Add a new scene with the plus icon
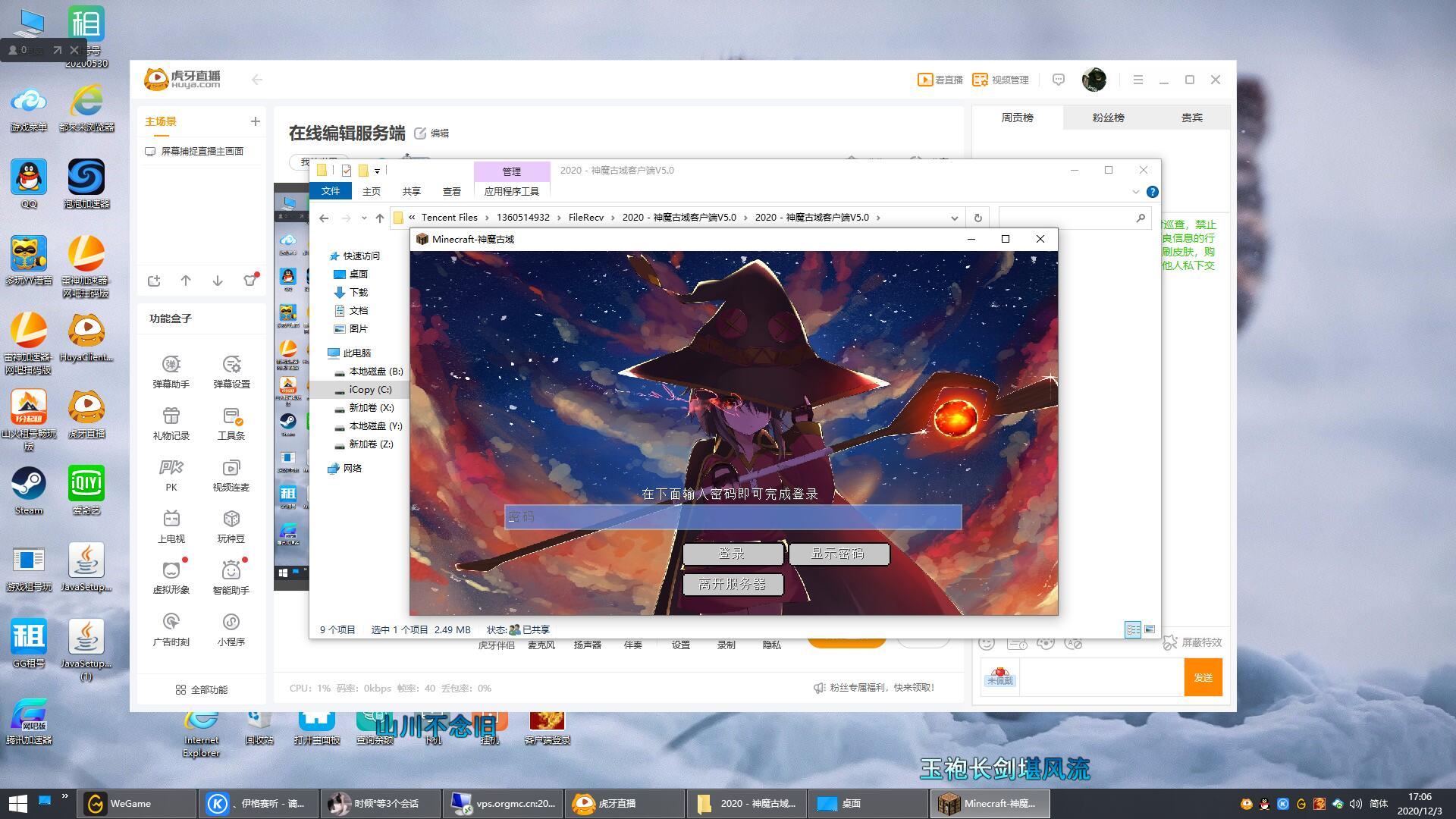 coord(256,121)
